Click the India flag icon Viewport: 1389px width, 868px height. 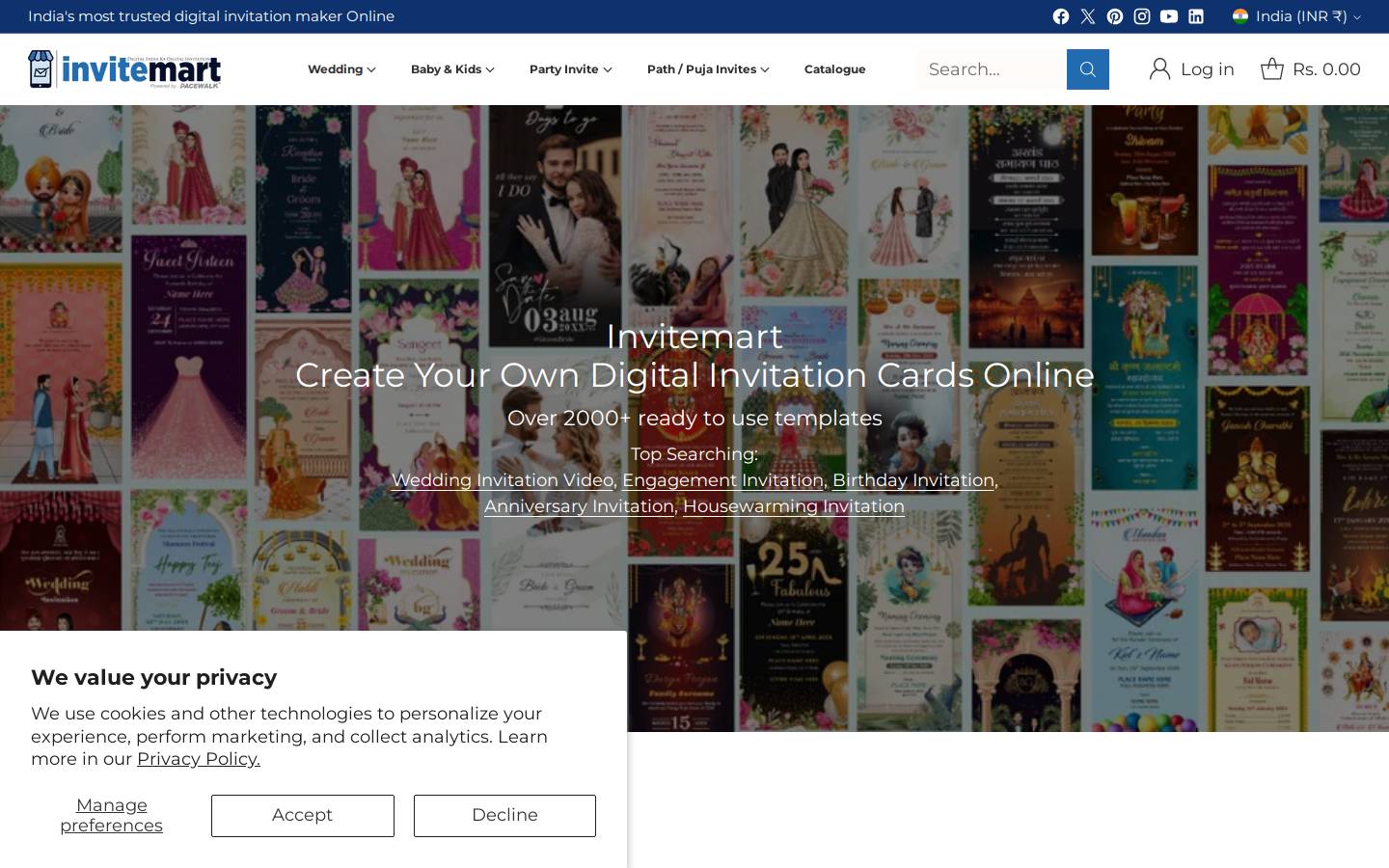coord(1240,15)
